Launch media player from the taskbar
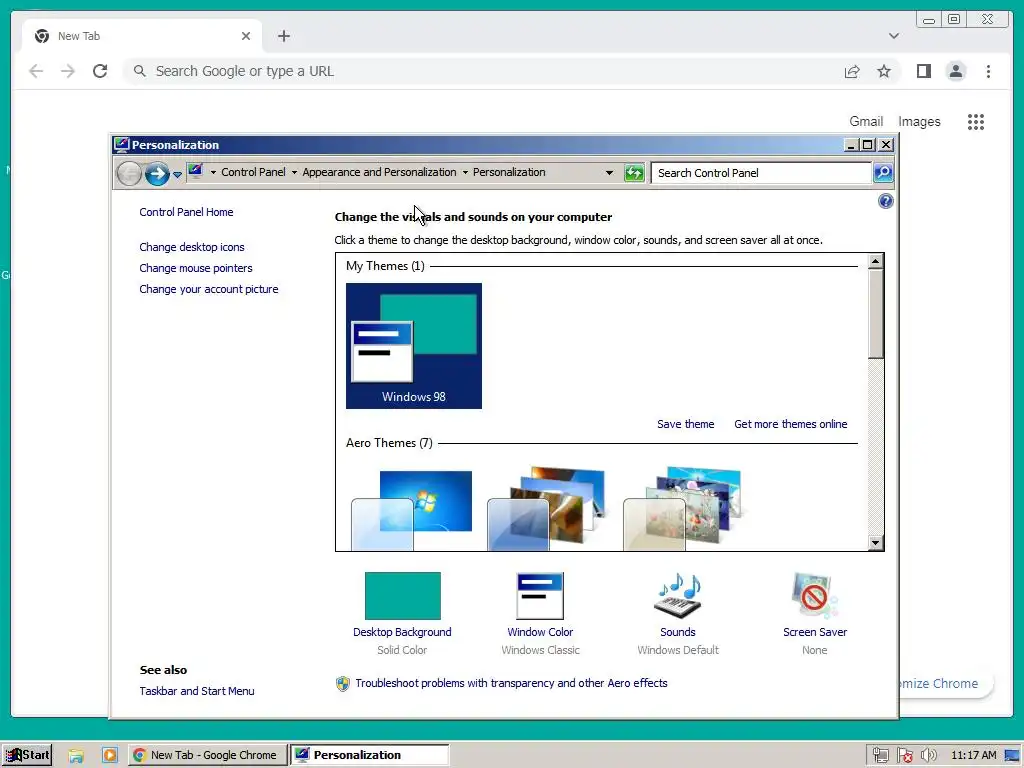This screenshot has width=1024, height=768. pos(109,755)
